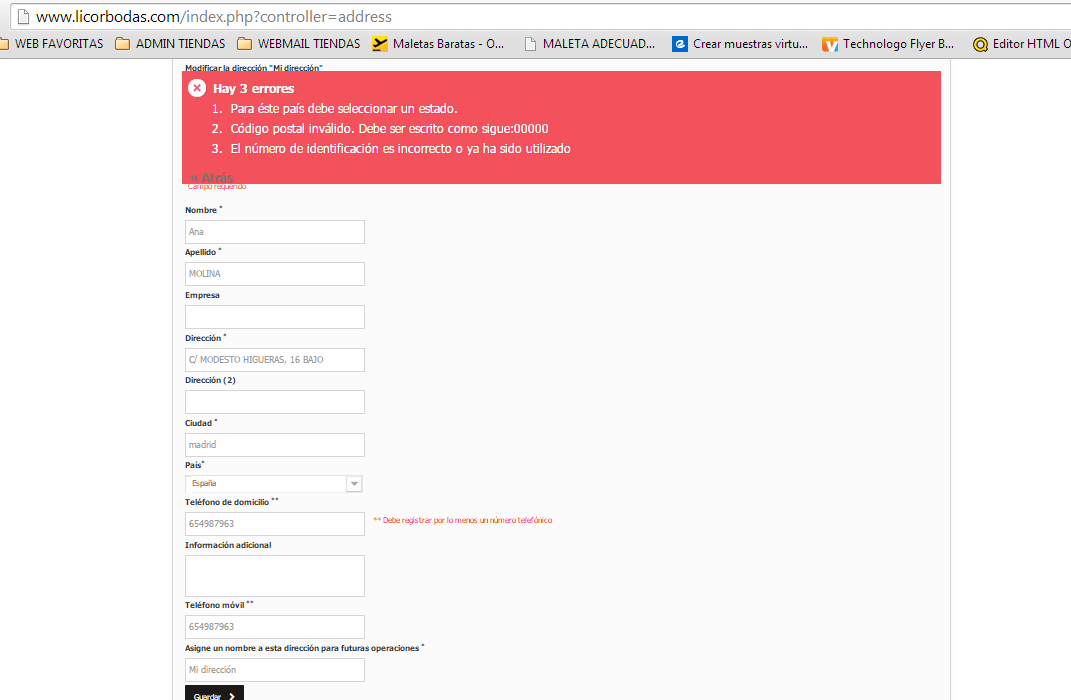Open the WEB FAVORITAS bookmark folder
The height and width of the screenshot is (700, 1071).
(52, 44)
